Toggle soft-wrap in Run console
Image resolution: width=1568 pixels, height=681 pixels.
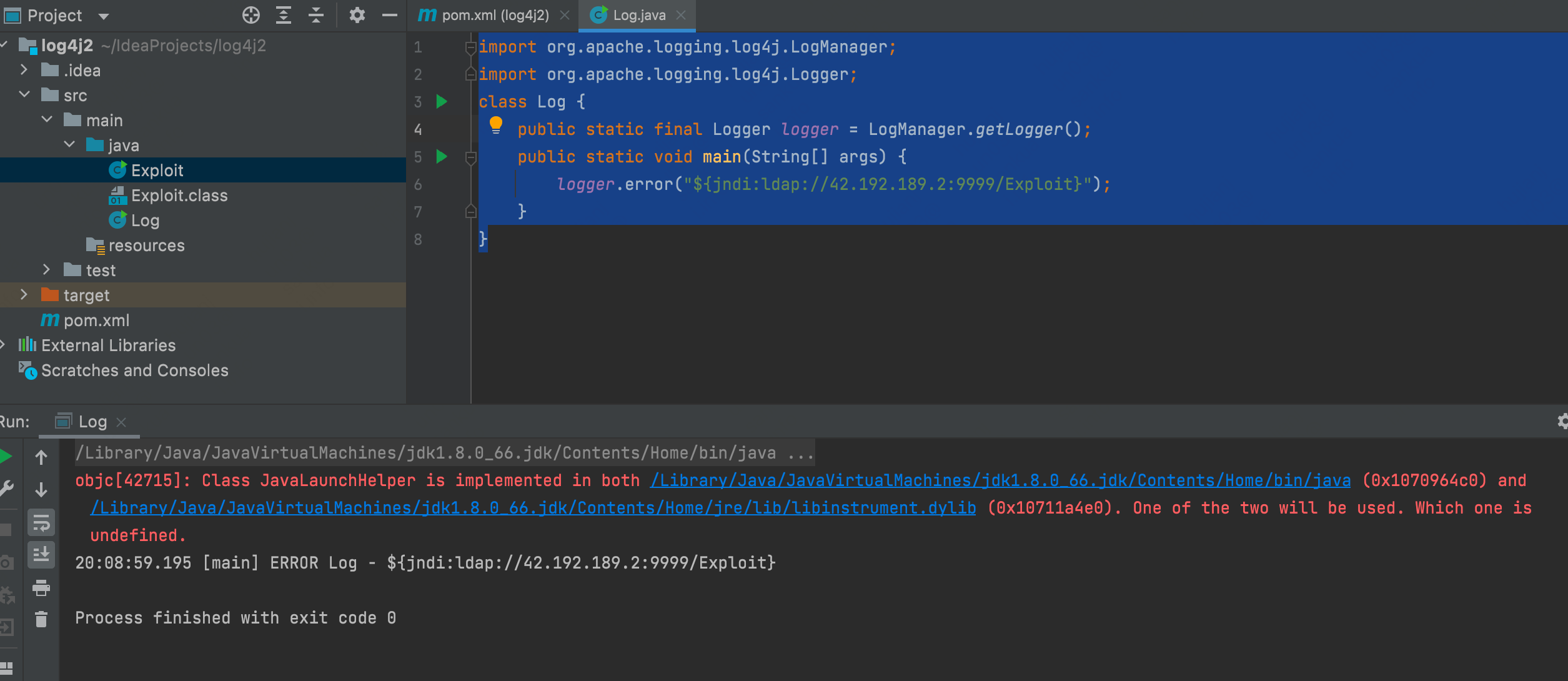click(41, 523)
